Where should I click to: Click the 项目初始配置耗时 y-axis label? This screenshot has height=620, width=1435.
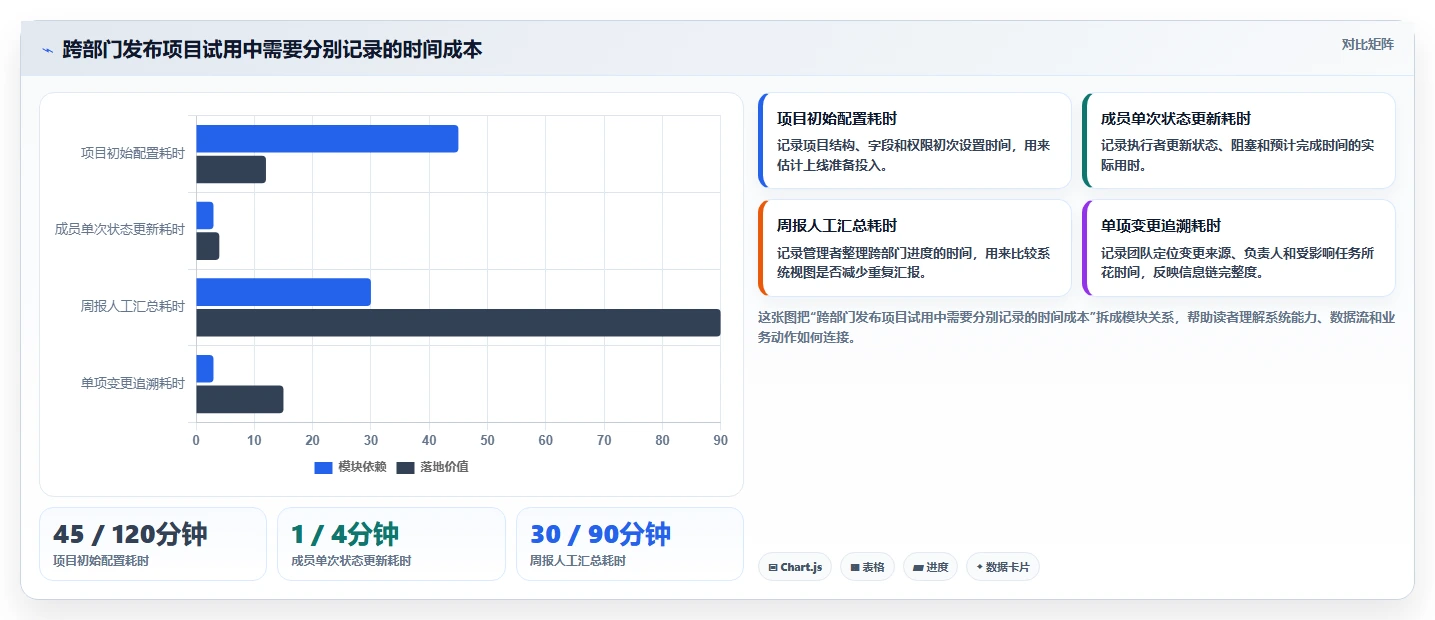click(133, 153)
